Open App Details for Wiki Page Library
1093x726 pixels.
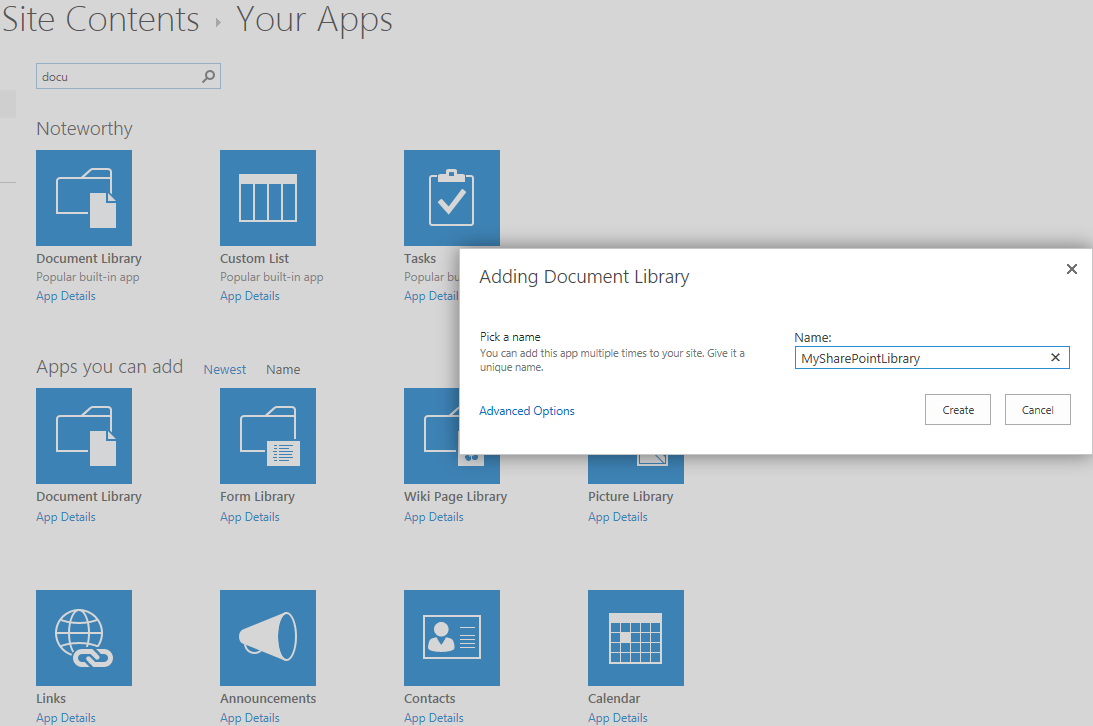point(434,517)
